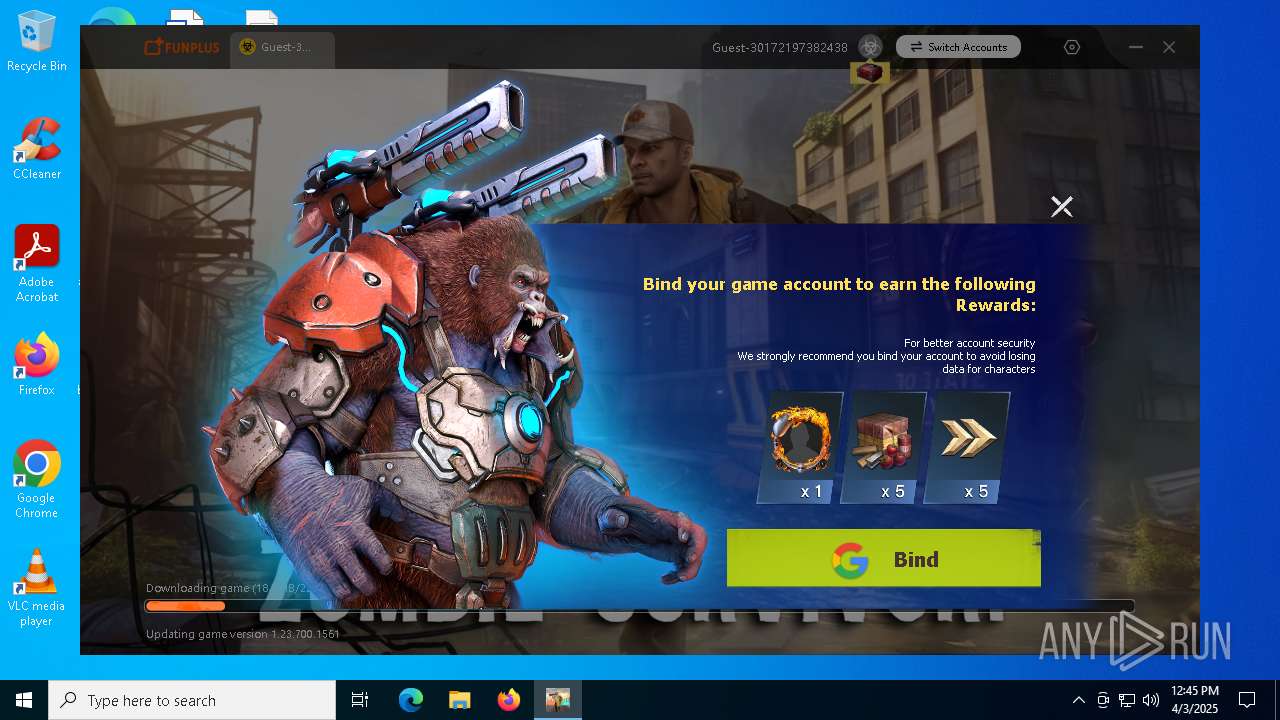This screenshot has width=1280, height=720.
Task: Click the taskbar search box
Action: (192, 700)
